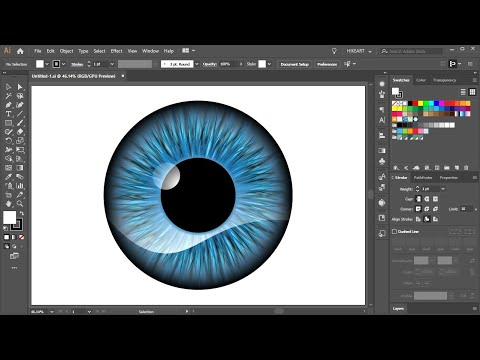This screenshot has width=480, height=360.
Task: Click the Stroke label link in control bar
Action: [x=77, y=64]
